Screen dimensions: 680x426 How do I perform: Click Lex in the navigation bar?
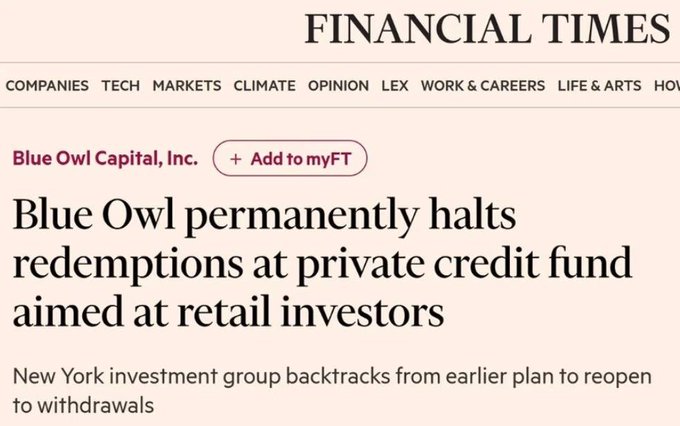395,85
